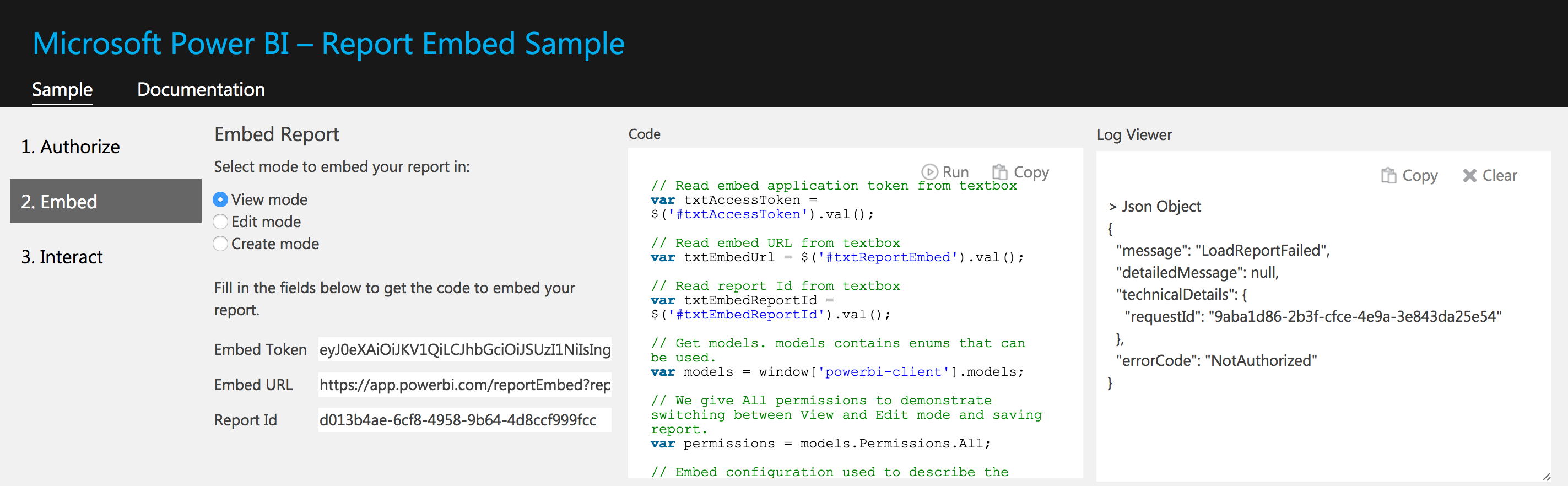Click the Microsoft Power BI title heading

pos(329,44)
